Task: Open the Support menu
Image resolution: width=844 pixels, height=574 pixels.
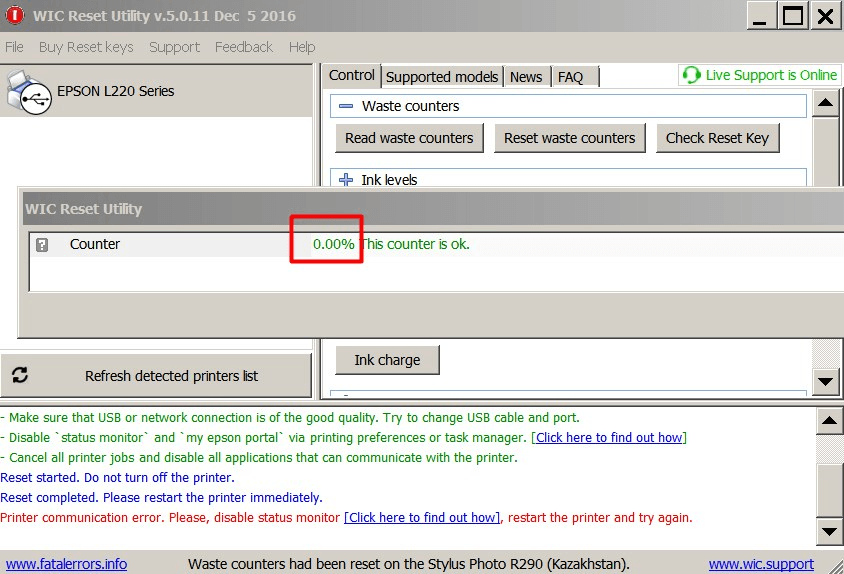Action: point(174,47)
